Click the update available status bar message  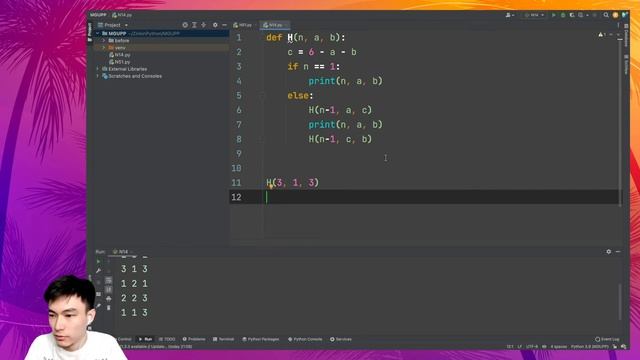point(156,347)
